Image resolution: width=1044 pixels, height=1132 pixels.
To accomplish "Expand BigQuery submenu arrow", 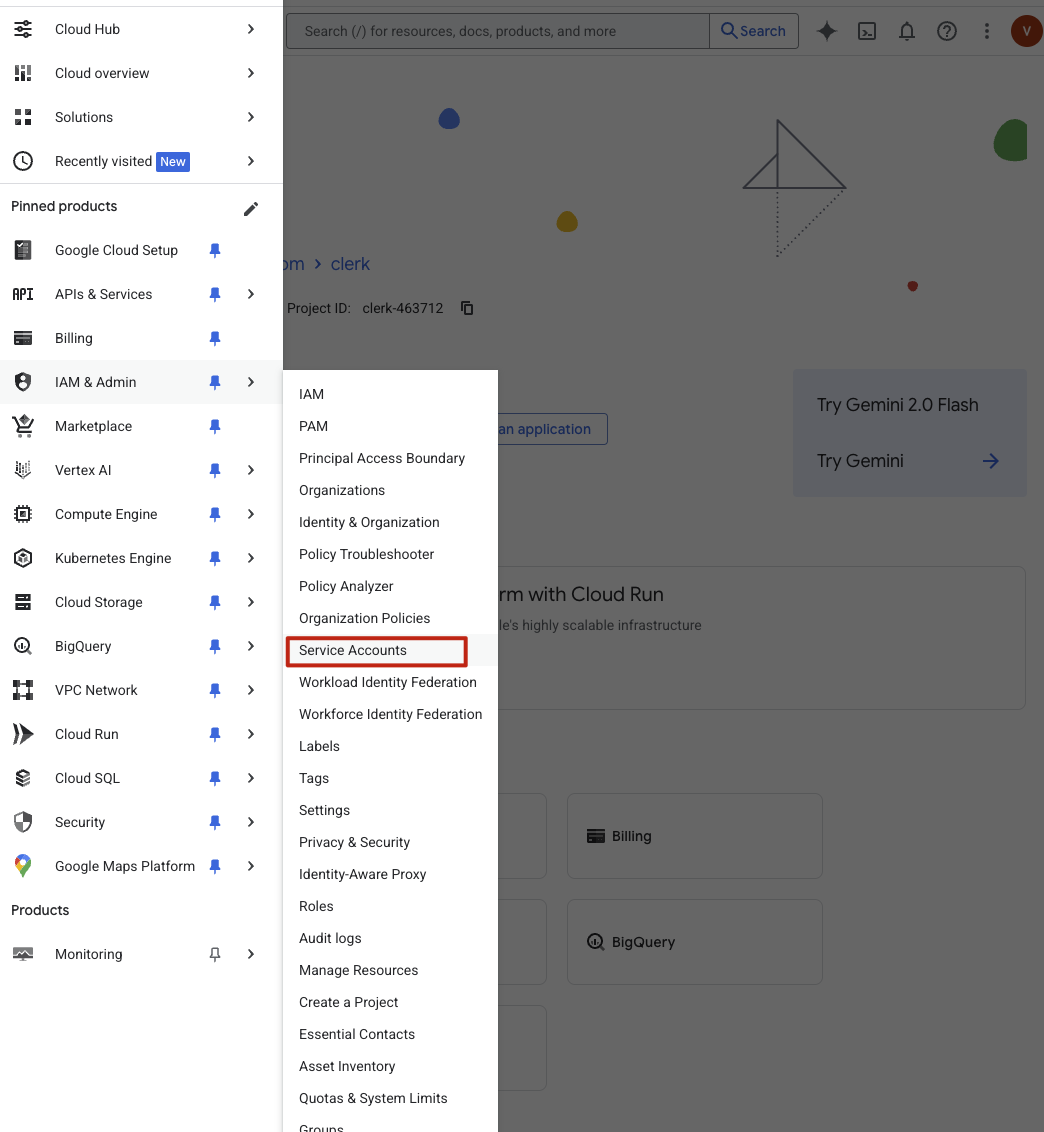I will coord(251,646).
